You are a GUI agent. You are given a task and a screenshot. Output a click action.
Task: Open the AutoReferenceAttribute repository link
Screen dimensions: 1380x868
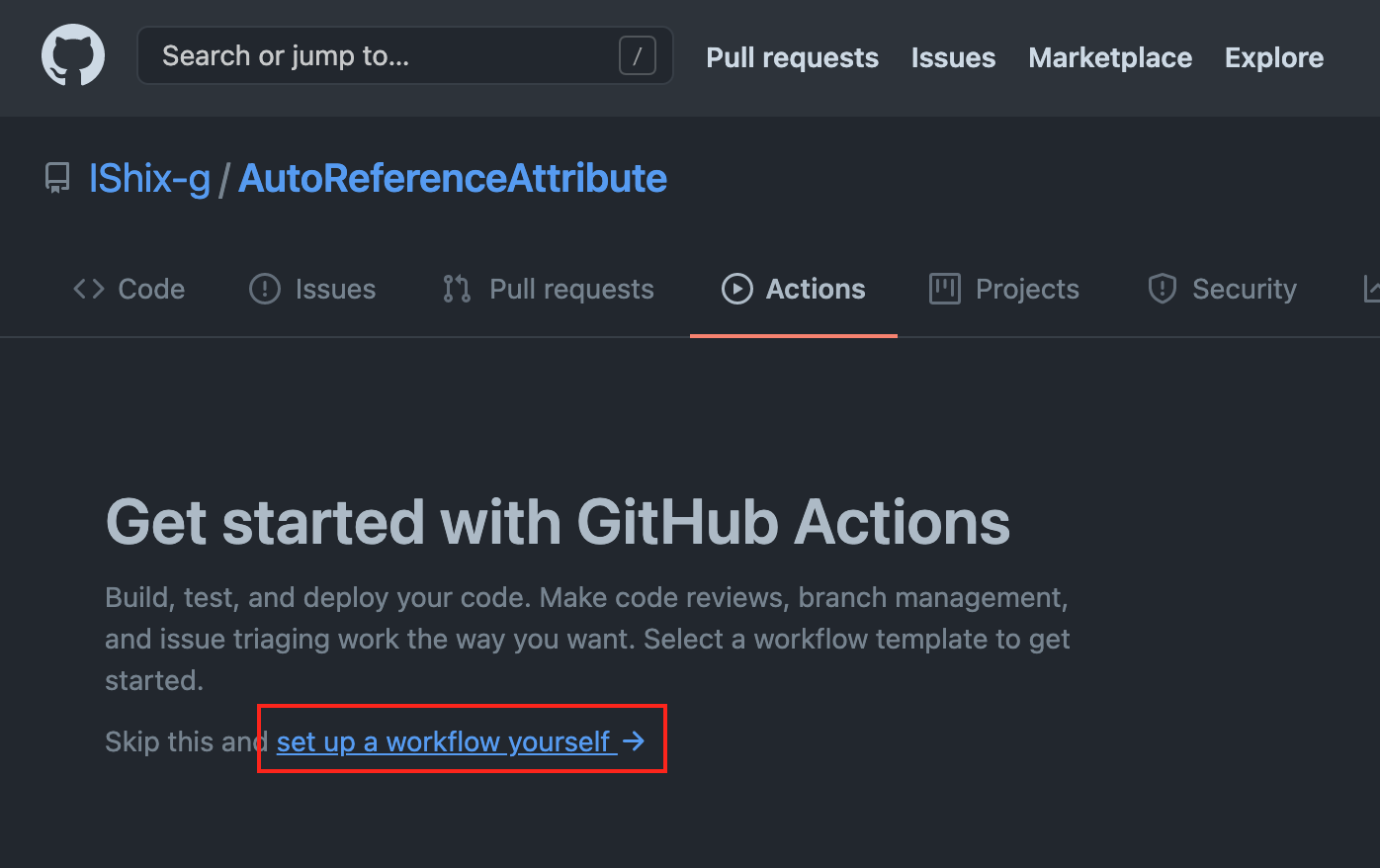point(453,179)
